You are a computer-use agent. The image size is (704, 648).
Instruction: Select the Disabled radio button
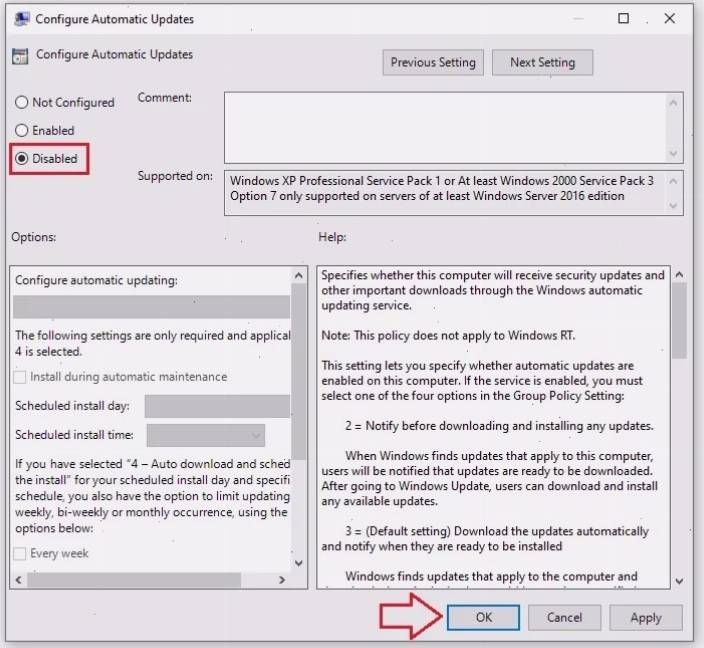coord(22,159)
